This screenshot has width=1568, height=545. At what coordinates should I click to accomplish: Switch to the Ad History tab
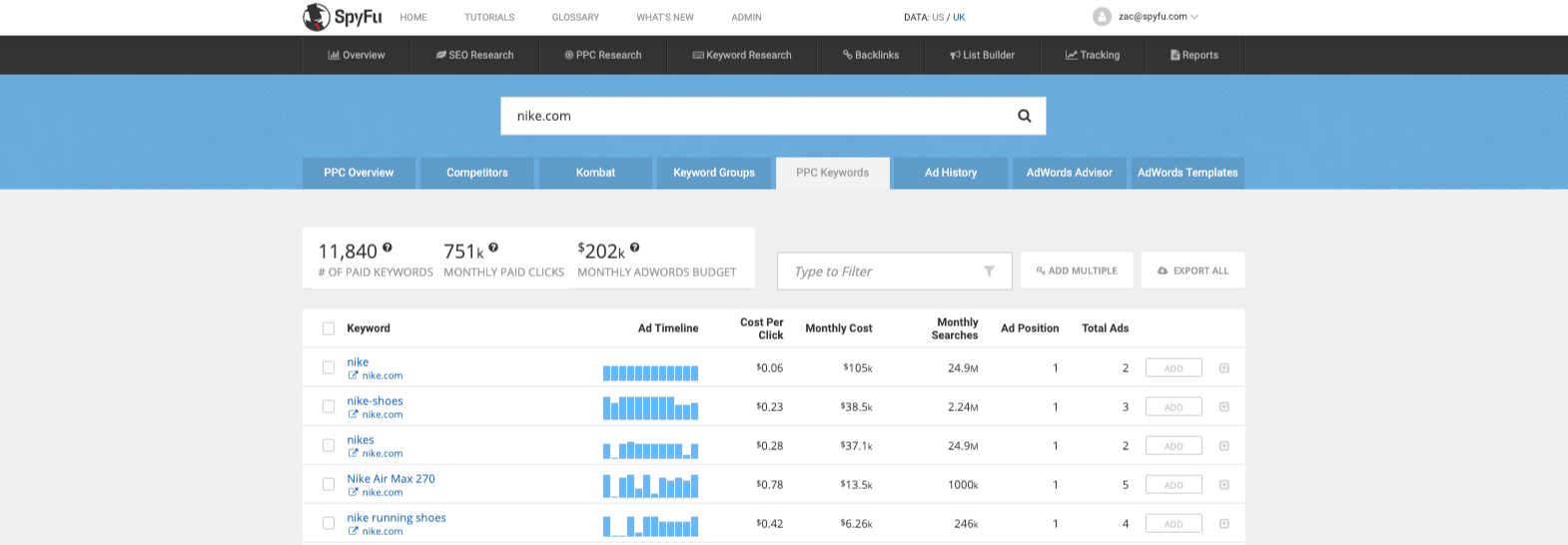click(951, 173)
